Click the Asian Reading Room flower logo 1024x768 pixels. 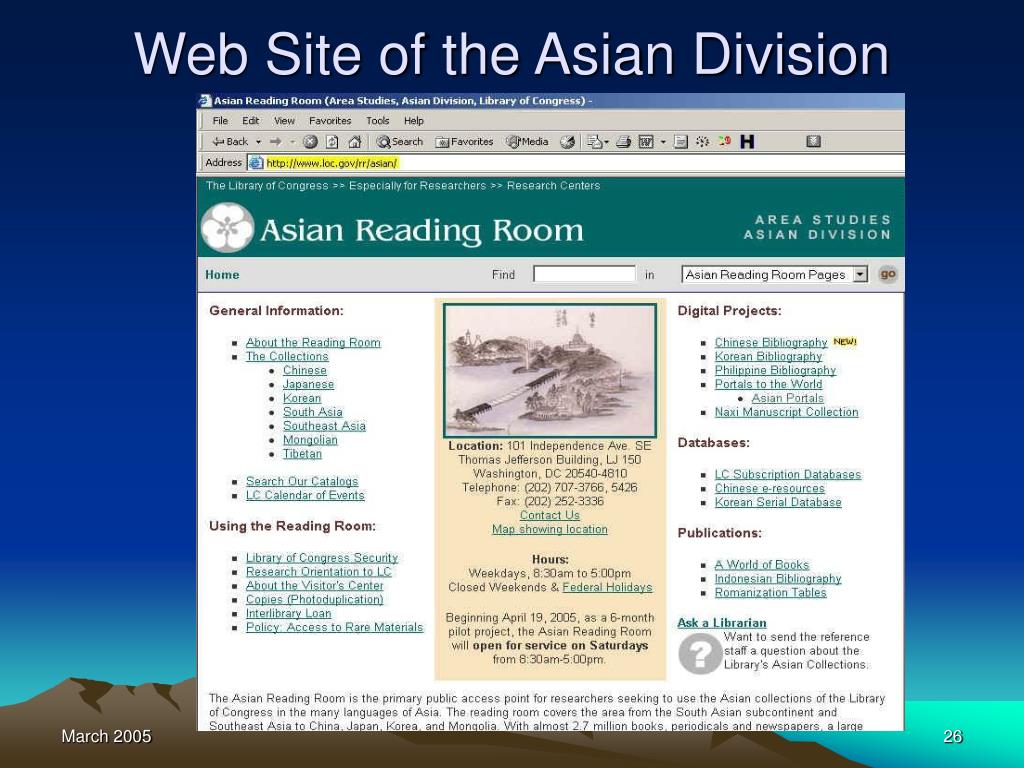[227, 228]
